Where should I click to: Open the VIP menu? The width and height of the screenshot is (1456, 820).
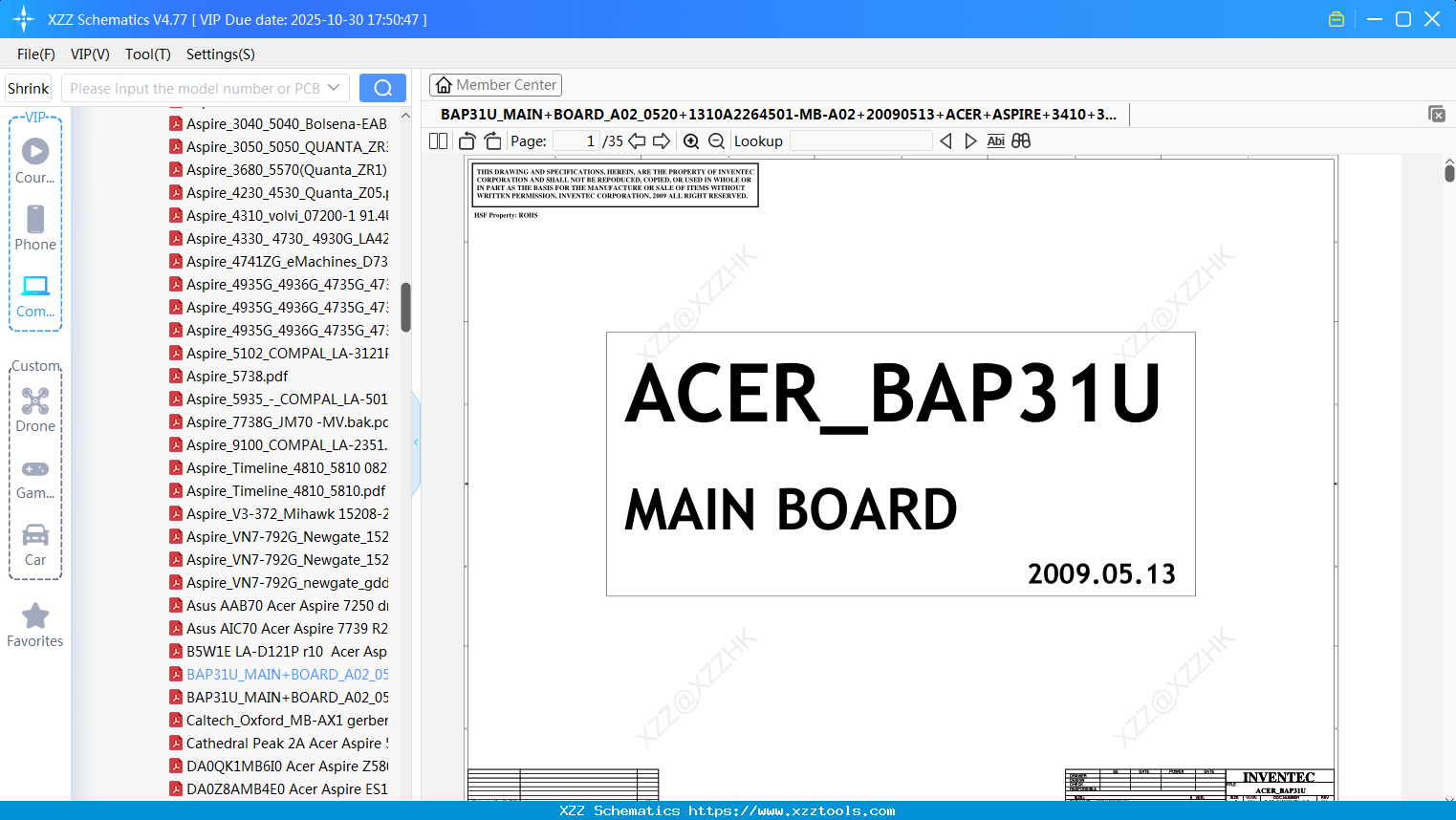pyautogui.click(x=90, y=54)
